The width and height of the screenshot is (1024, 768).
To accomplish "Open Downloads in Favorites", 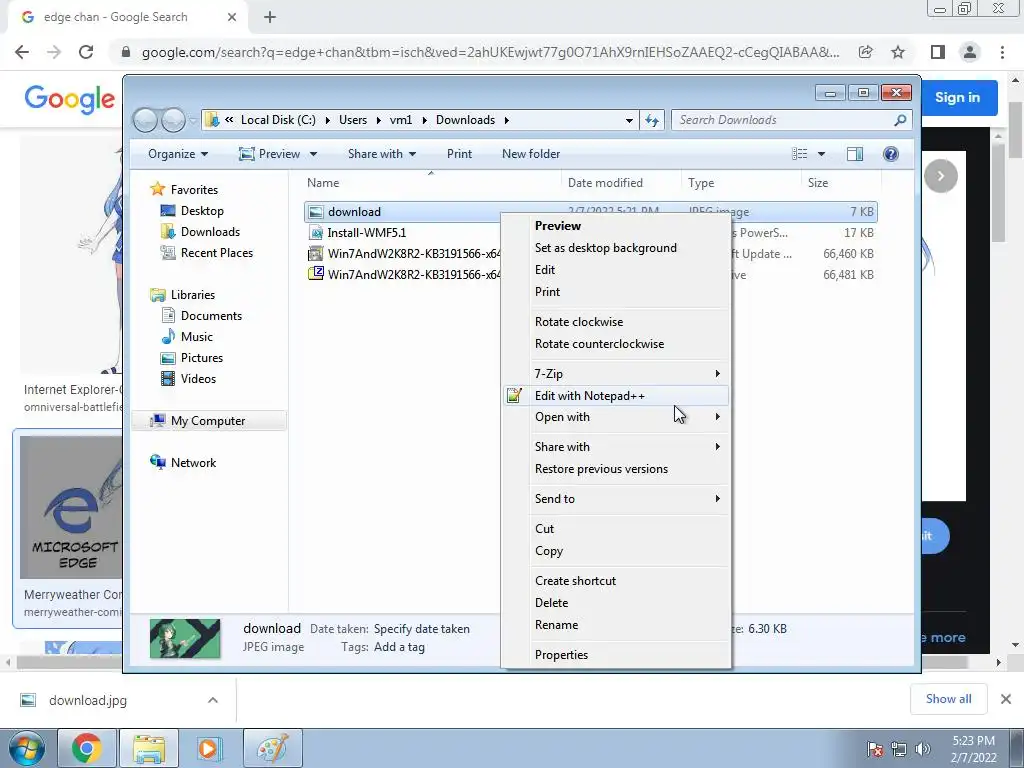I will pyautogui.click(x=200, y=232).
